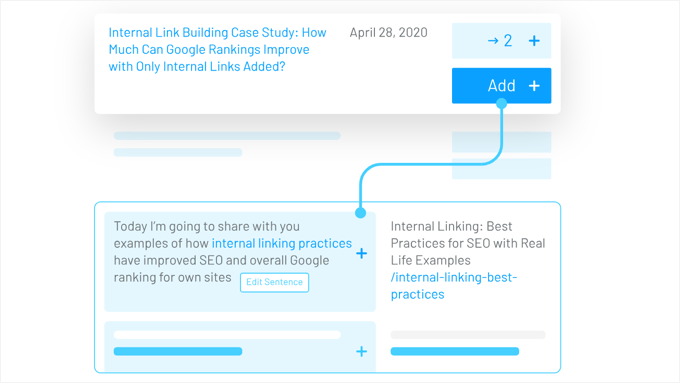
Task: Click the blue placeholder bar in second suggestion row
Action: 178,351
